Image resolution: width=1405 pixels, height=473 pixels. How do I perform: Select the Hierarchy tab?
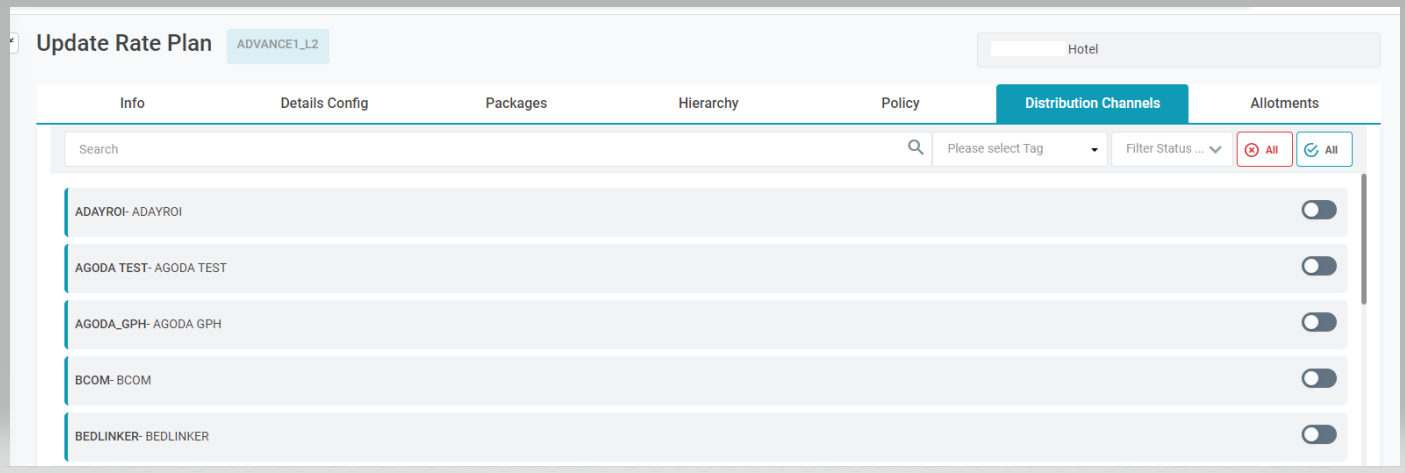pos(708,103)
